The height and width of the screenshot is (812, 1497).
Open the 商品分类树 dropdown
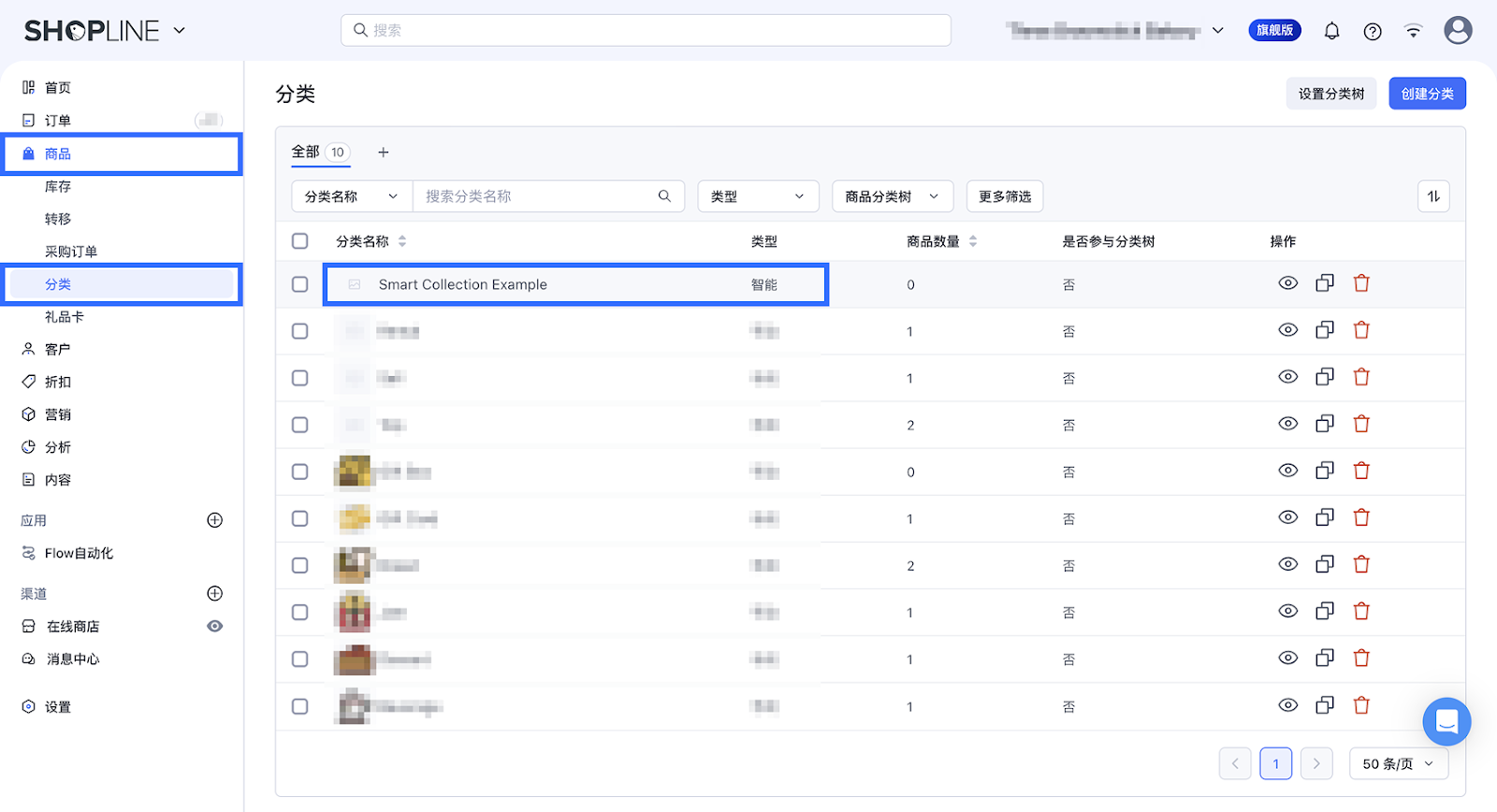coord(892,196)
